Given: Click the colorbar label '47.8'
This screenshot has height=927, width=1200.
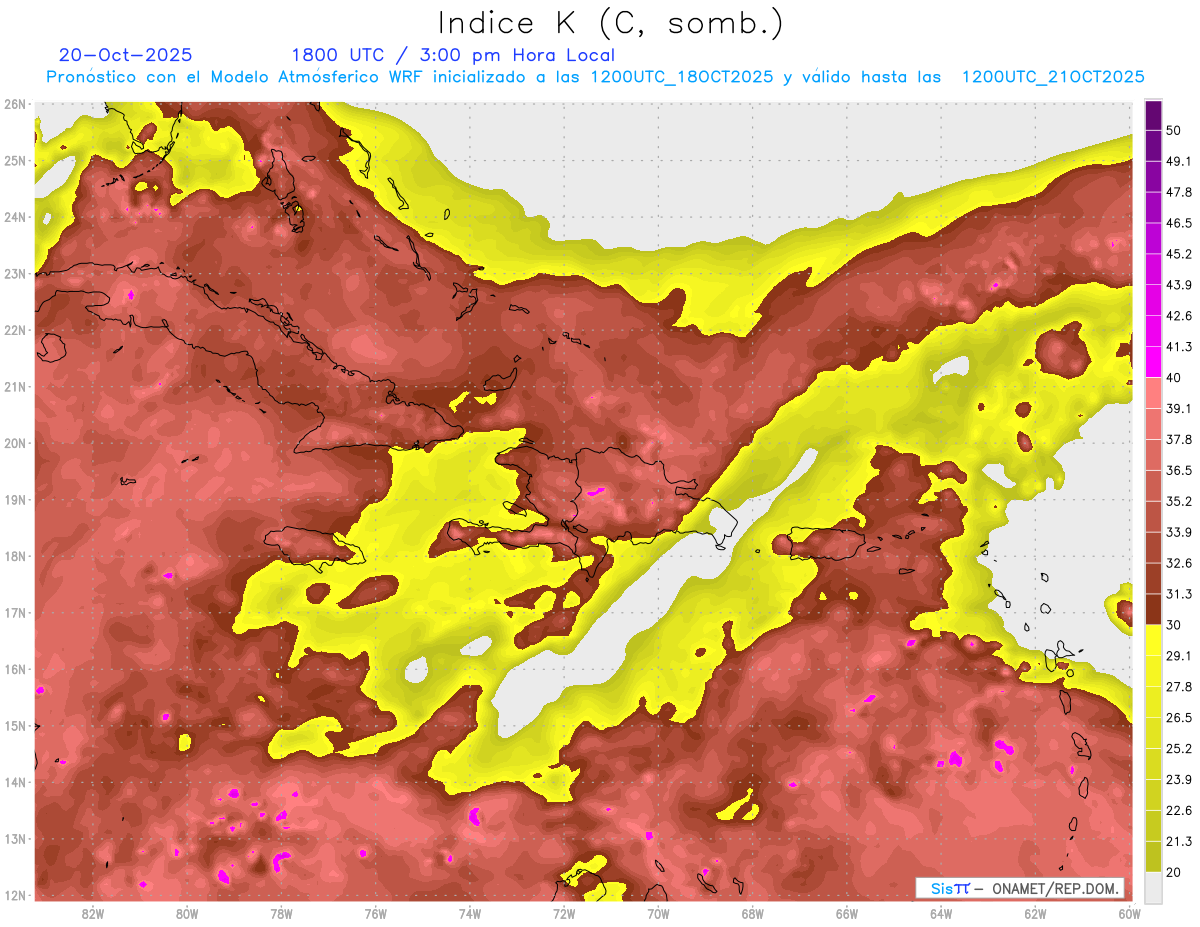Looking at the screenshot, I should click(1179, 192).
